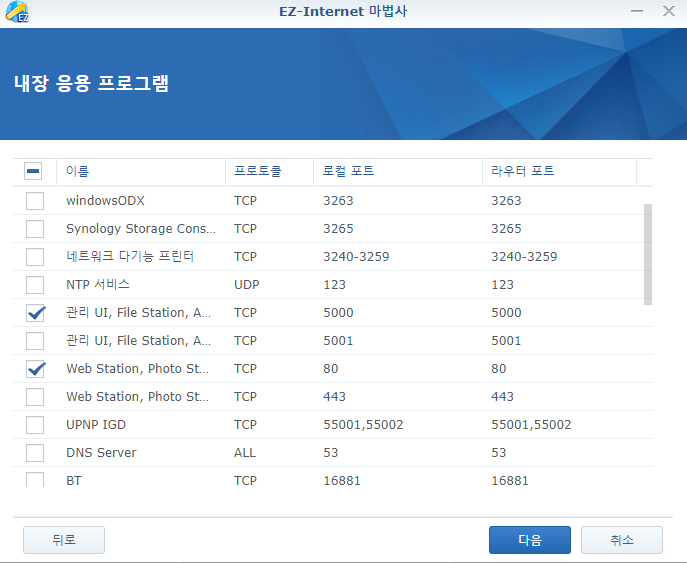Check the DNS Server checkbox

point(35,453)
